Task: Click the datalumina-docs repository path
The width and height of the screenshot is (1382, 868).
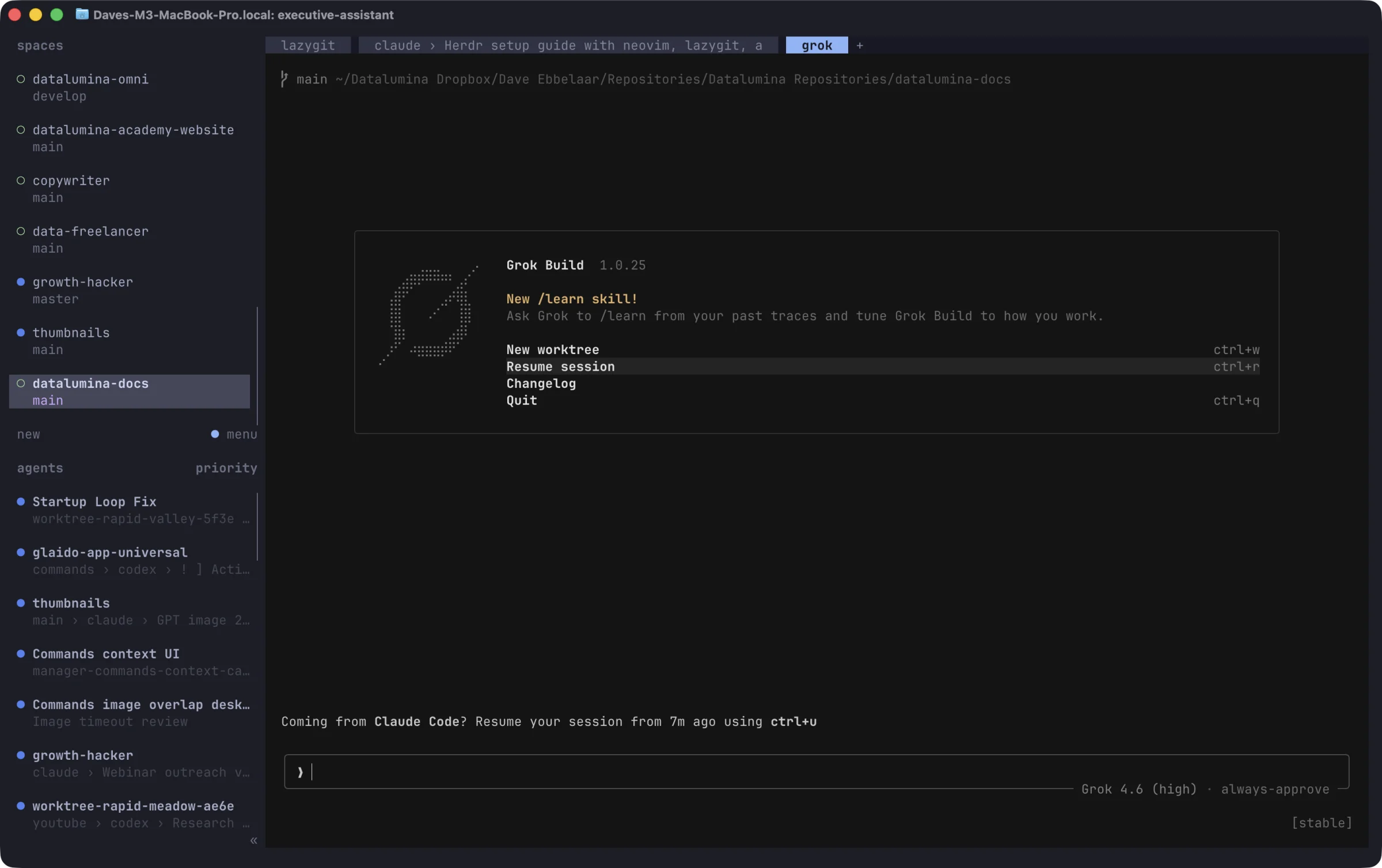Action: coord(673,79)
